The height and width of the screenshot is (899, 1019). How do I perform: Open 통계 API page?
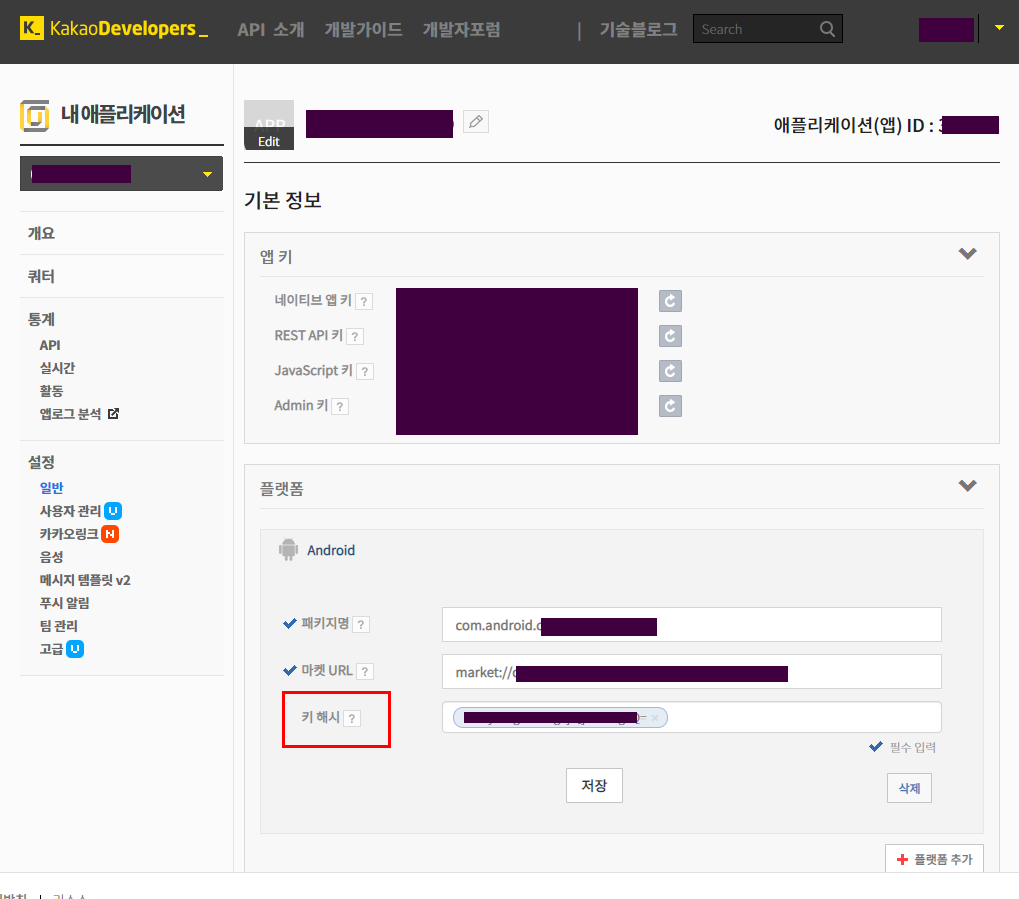(50, 345)
